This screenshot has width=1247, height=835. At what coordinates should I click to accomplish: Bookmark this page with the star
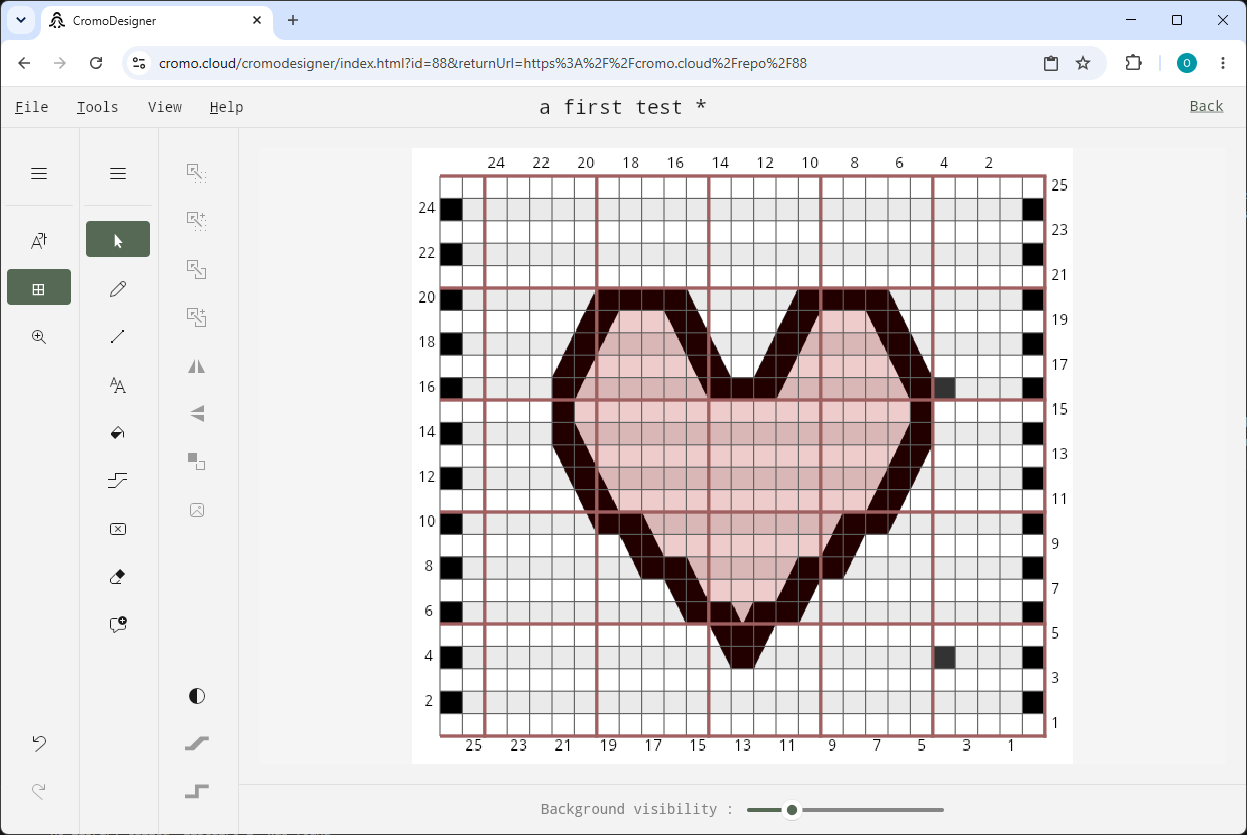(x=1083, y=63)
